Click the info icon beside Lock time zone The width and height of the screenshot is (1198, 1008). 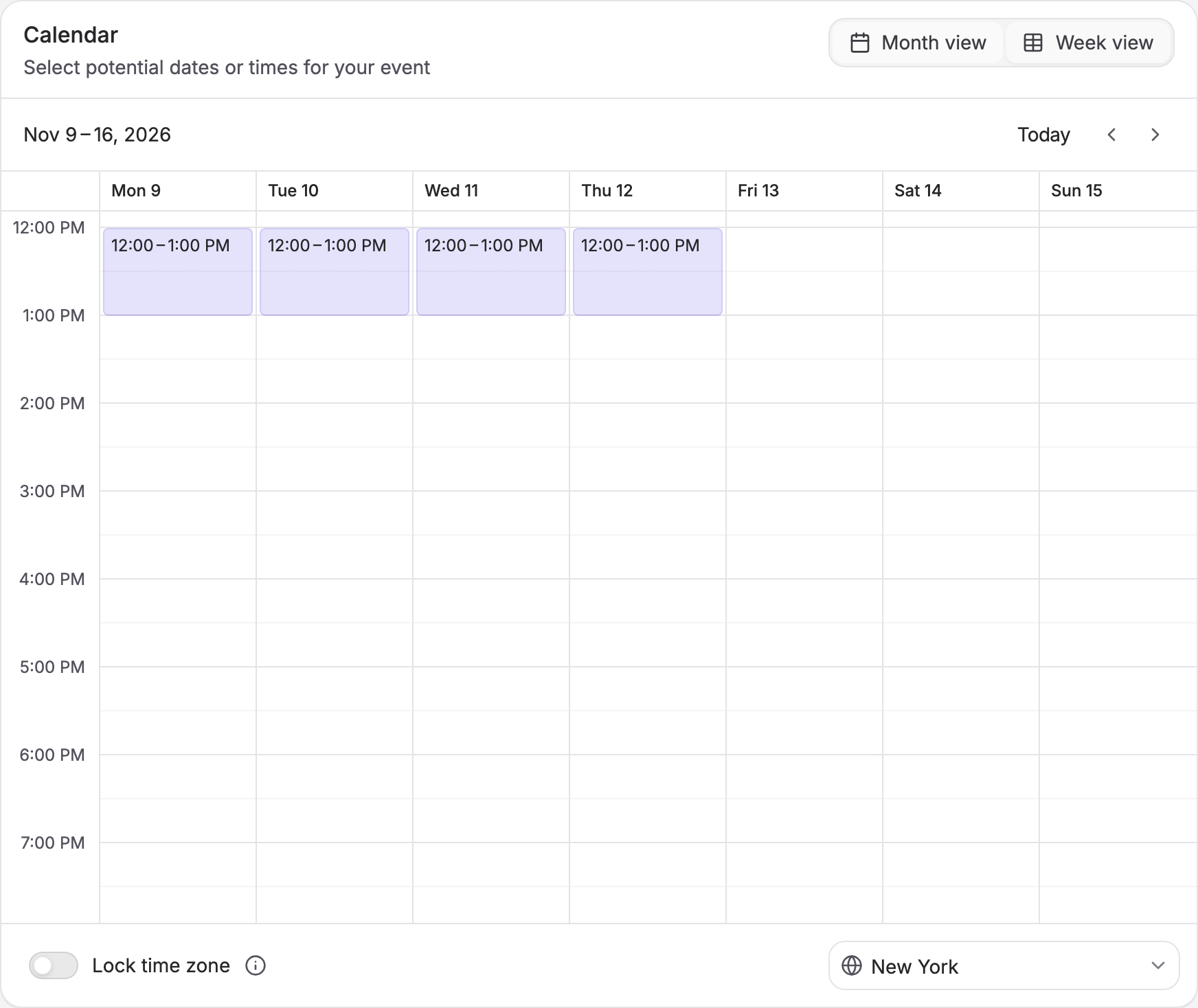point(256,965)
